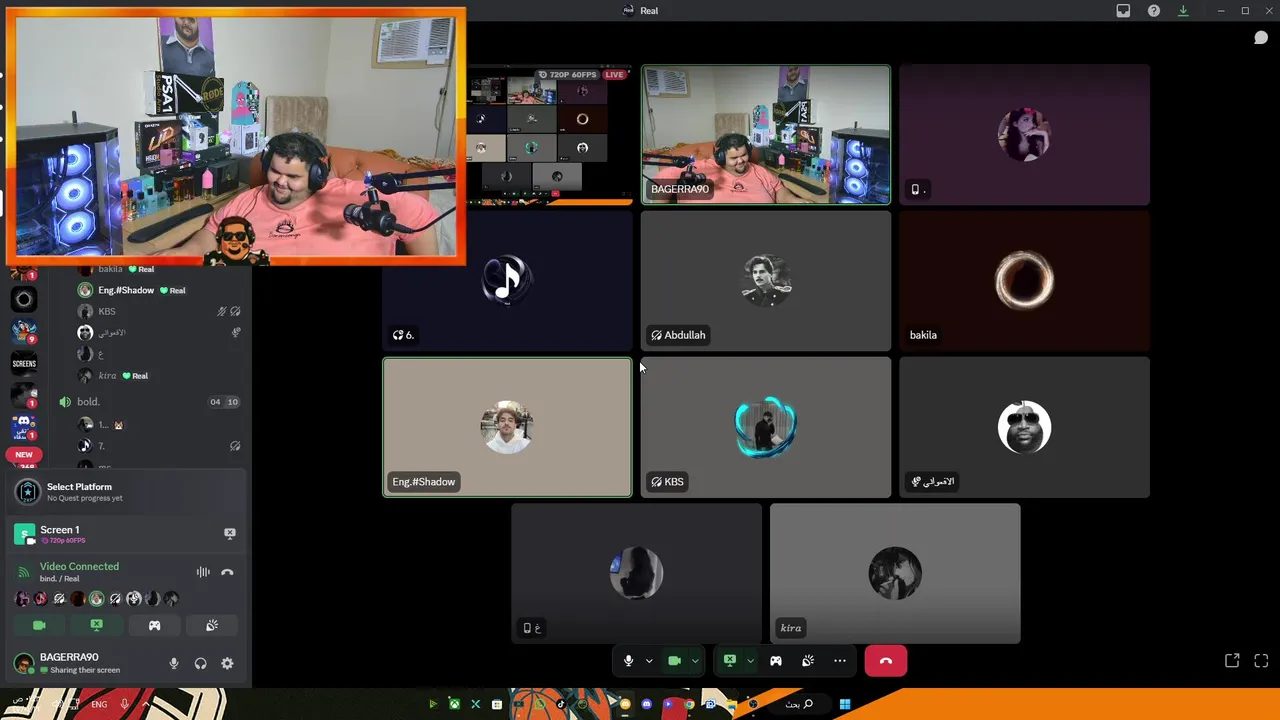
Task: Focus KBS participant tile
Action: [766, 427]
